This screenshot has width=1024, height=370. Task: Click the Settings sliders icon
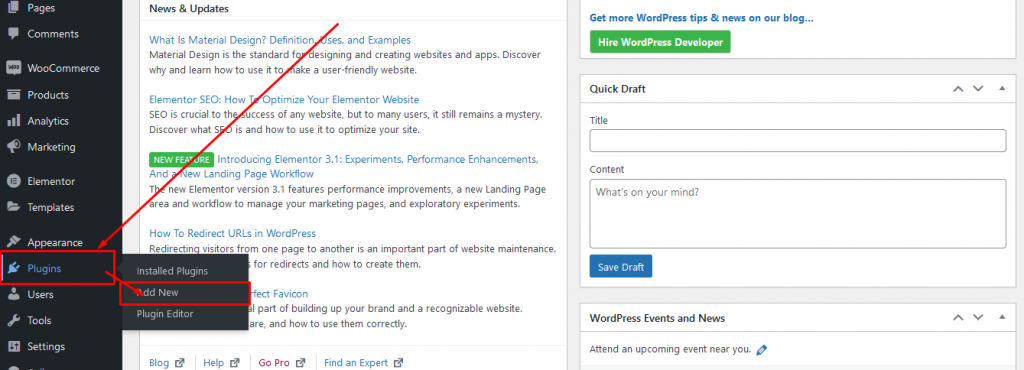click(13, 347)
